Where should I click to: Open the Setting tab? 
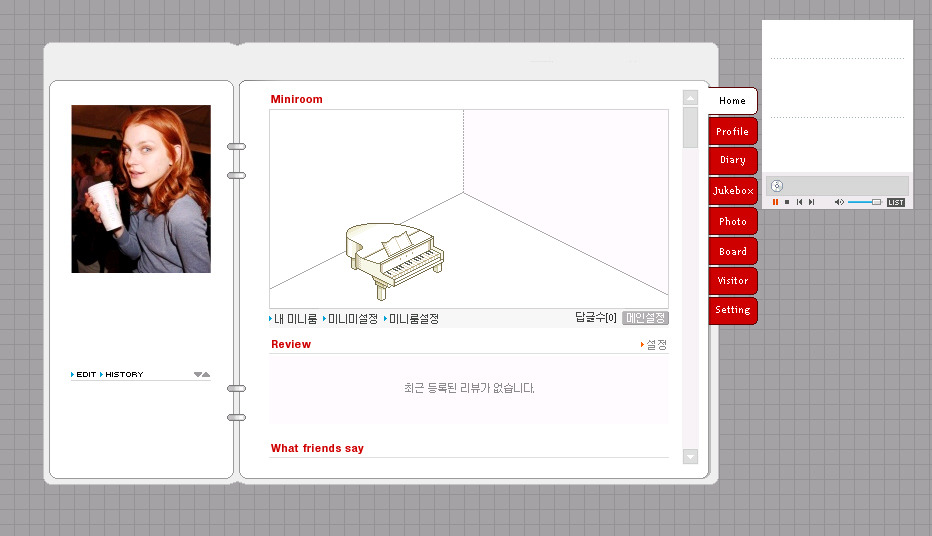(x=732, y=310)
